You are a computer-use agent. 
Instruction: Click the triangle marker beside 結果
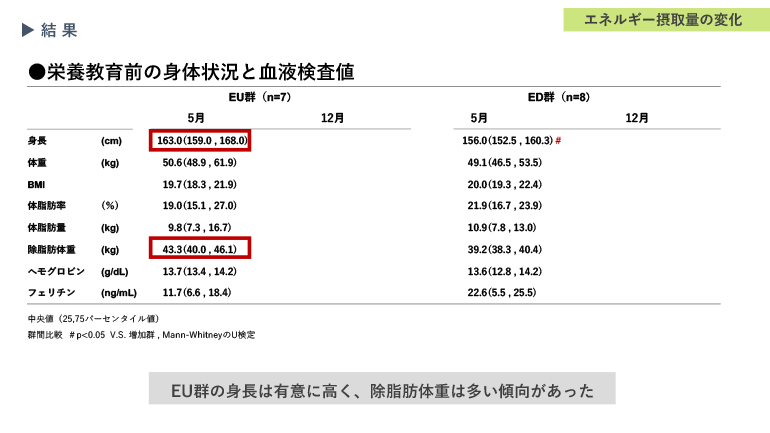click(x=28, y=30)
